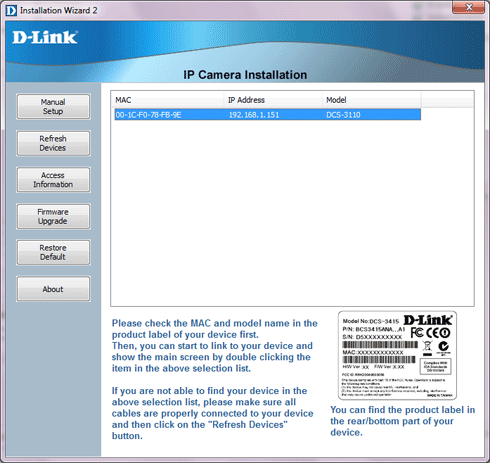490x463 pixels.
Task: Start Firmware Upgrade
Action: point(53,217)
